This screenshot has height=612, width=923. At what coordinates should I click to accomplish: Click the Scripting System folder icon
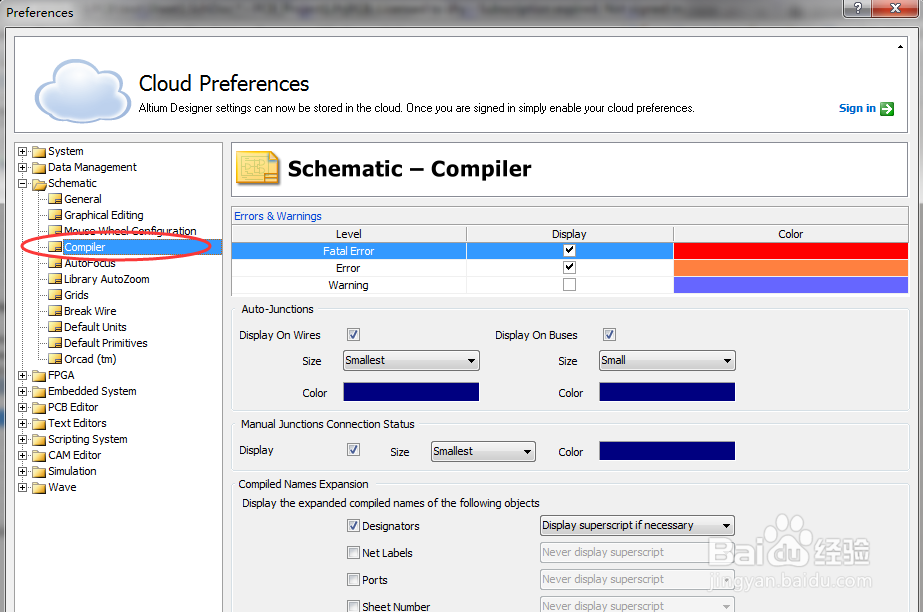[x=39, y=440]
